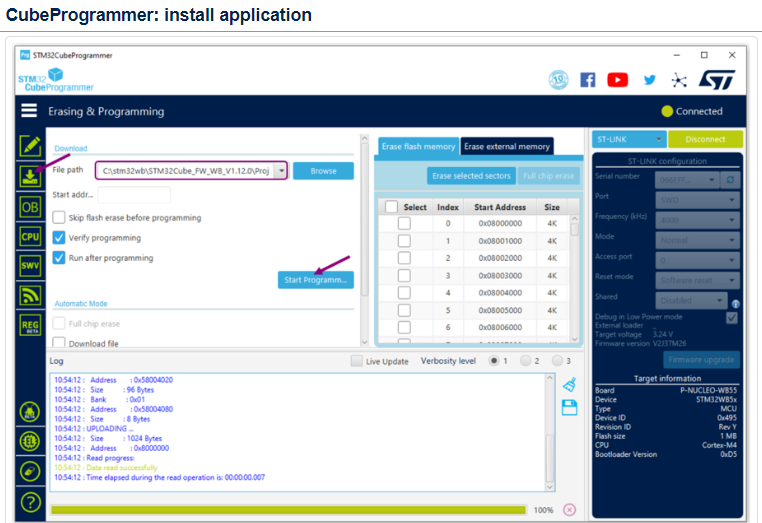The width and height of the screenshot is (762, 523).
Task: Check the Select all sectors header checkbox
Action: click(x=392, y=207)
